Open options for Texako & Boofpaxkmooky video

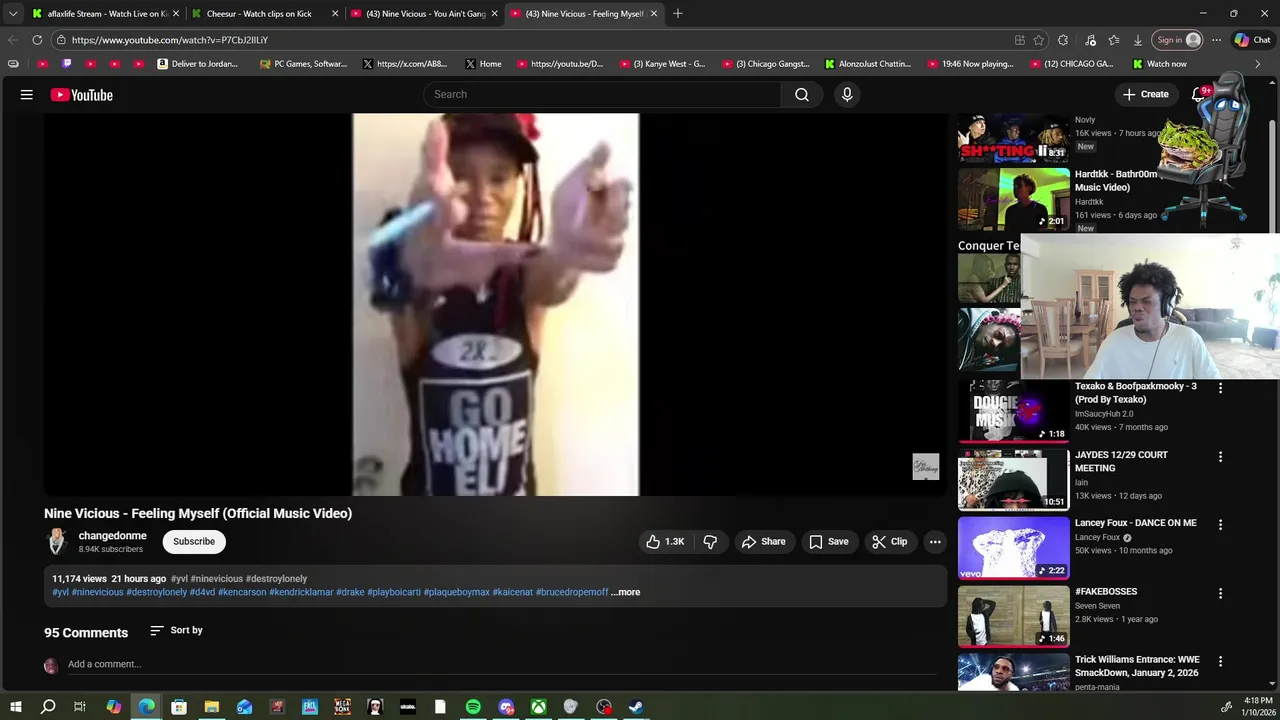[x=1220, y=388]
